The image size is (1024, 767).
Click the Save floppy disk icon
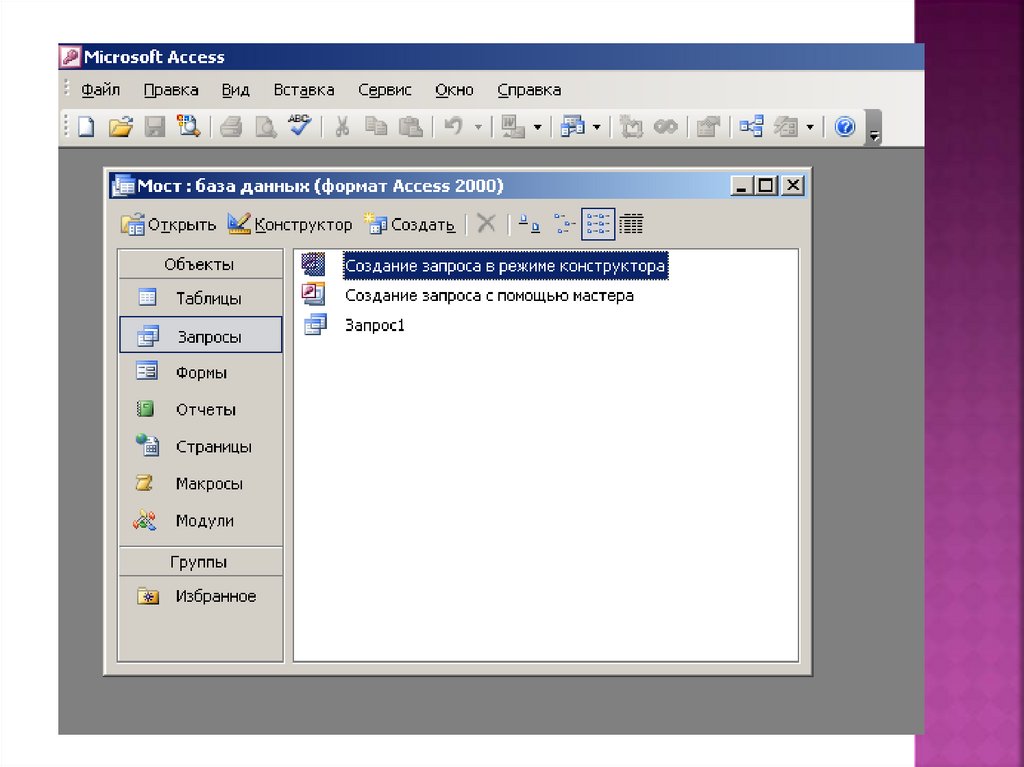click(155, 126)
